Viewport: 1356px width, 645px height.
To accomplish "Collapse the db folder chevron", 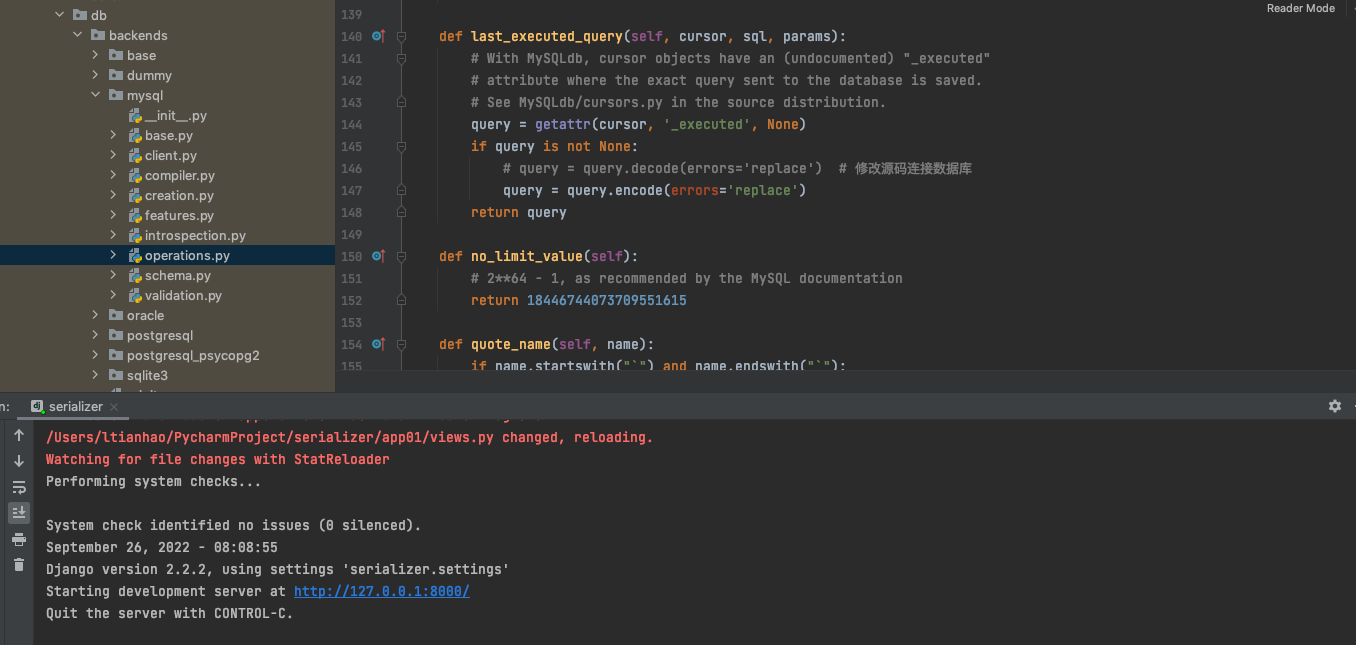I will 59,15.
